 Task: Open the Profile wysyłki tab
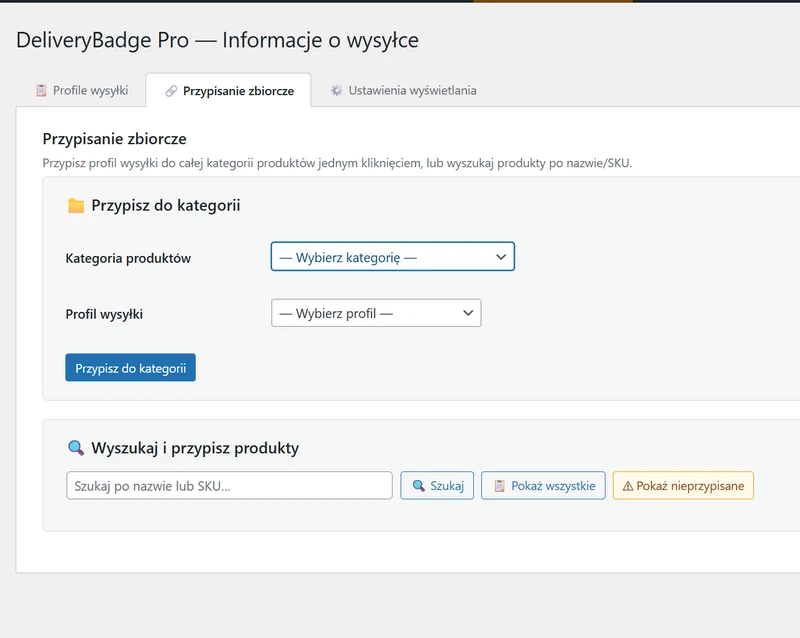[x=82, y=90]
